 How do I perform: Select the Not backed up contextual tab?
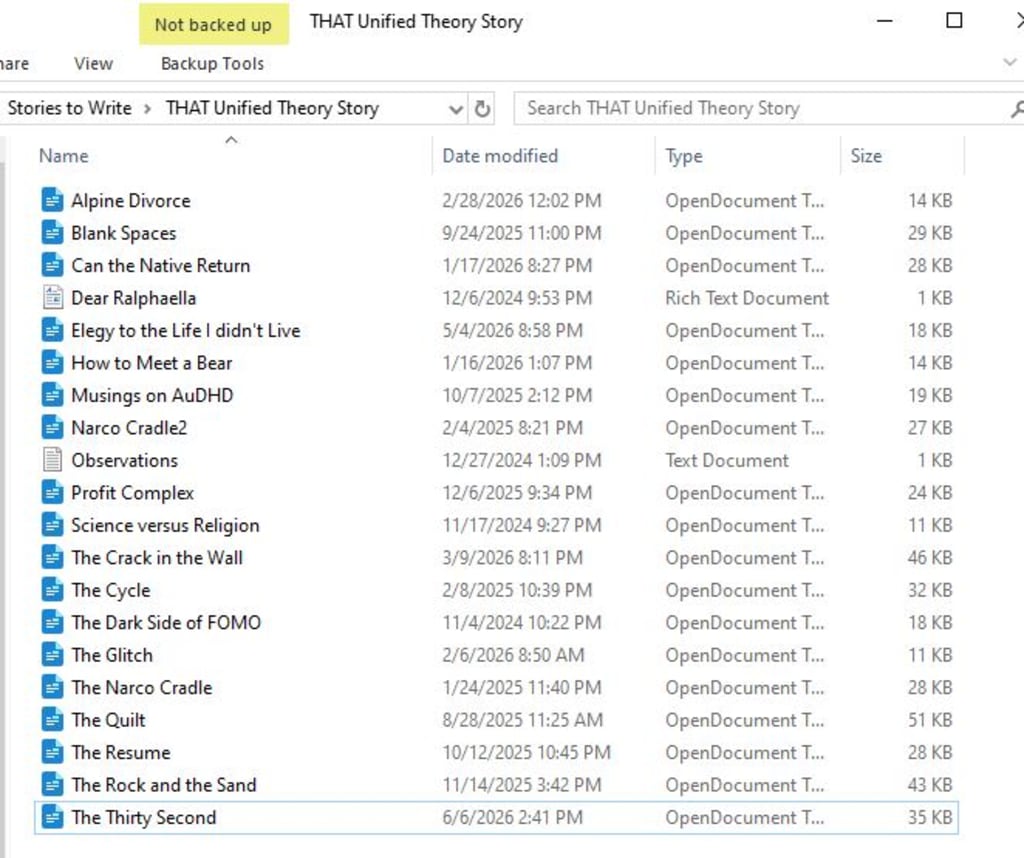214,25
